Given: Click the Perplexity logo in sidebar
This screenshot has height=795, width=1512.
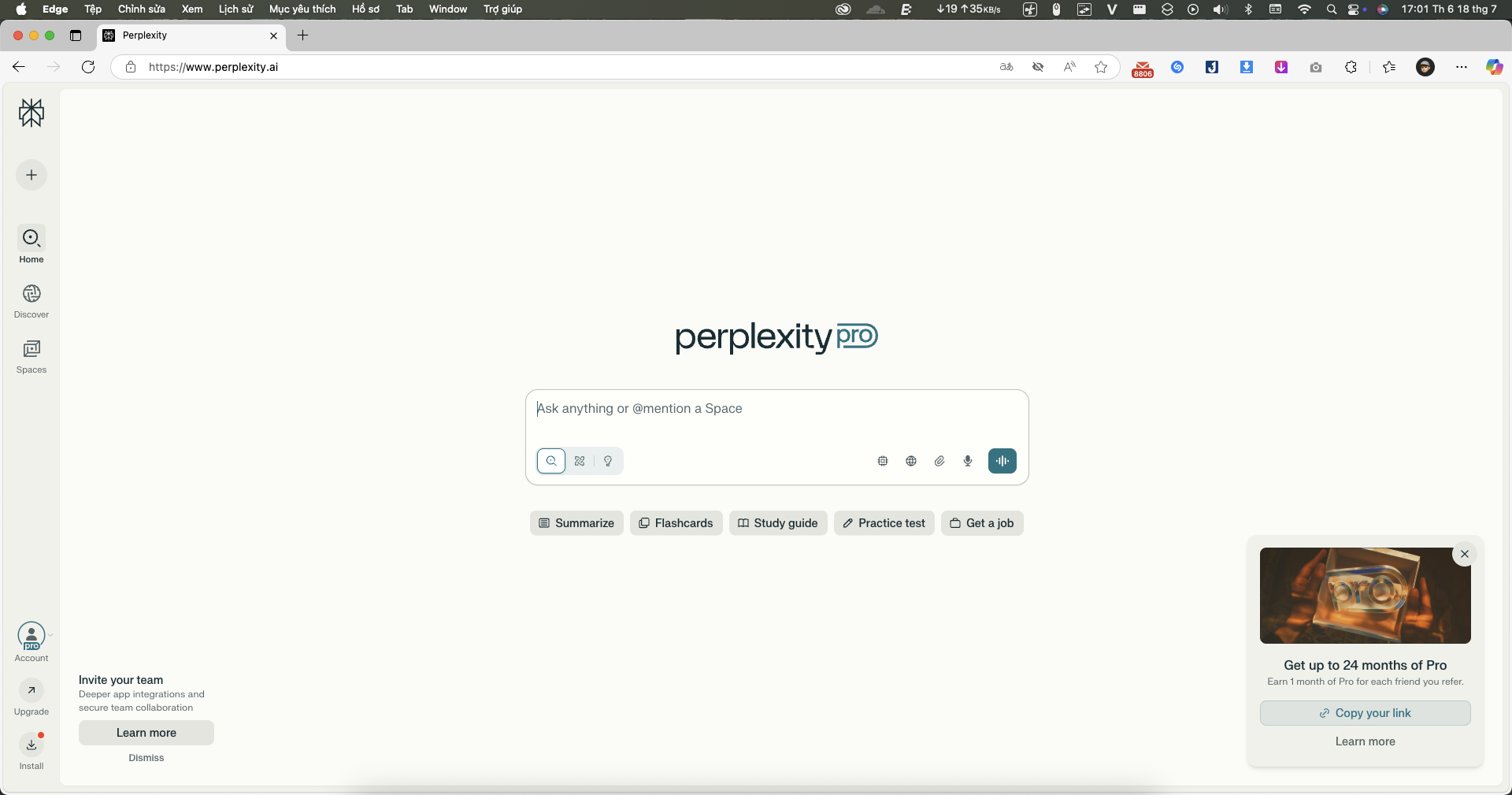Looking at the screenshot, I should coord(31,113).
